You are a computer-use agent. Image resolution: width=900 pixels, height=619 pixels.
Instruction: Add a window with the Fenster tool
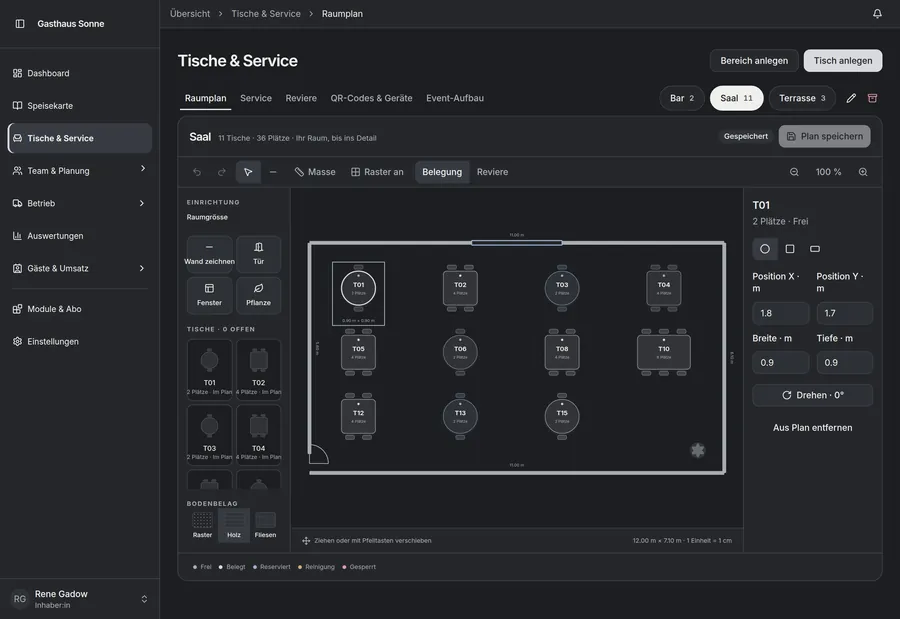click(x=210, y=295)
